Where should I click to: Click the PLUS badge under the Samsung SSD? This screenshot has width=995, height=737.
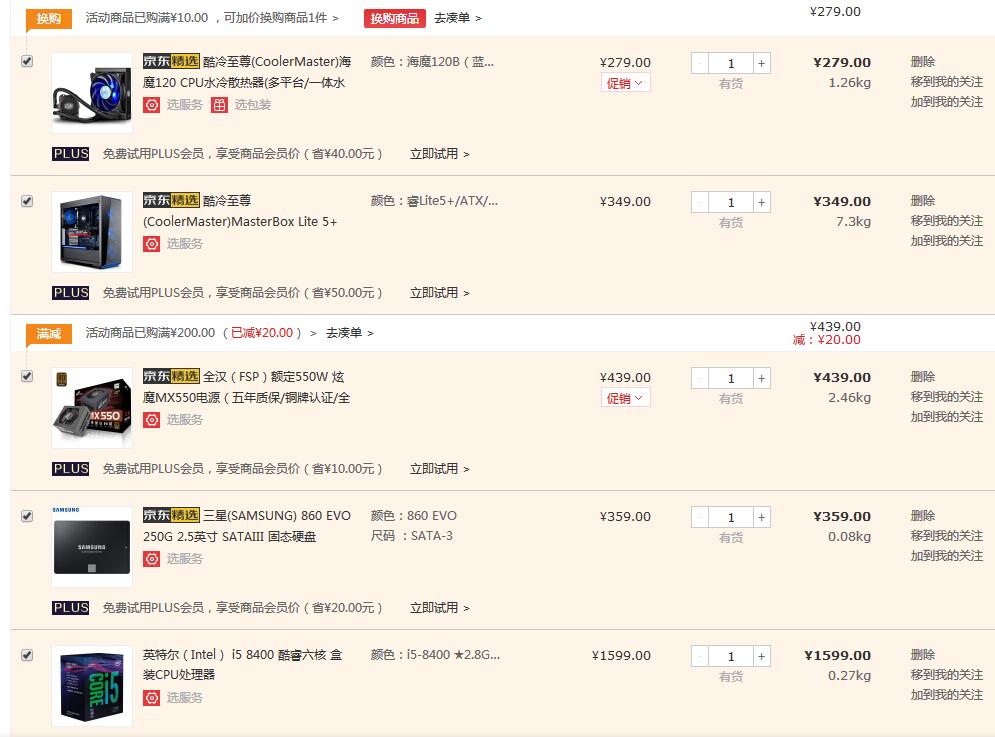pos(70,608)
